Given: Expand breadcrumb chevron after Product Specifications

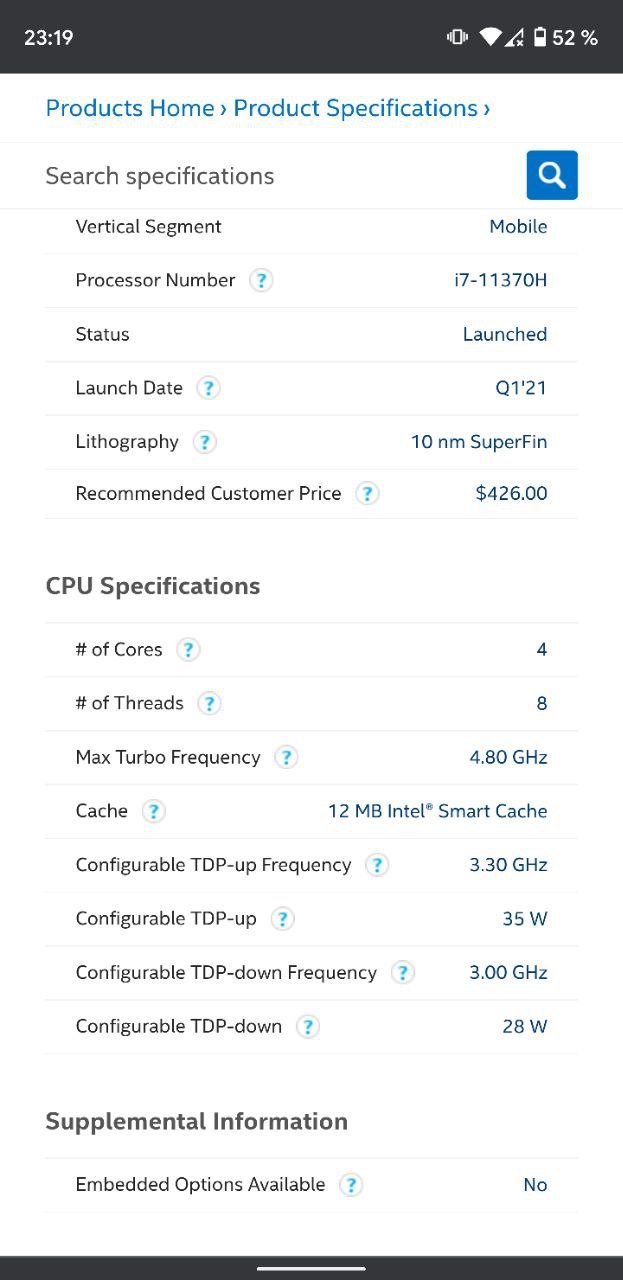Looking at the screenshot, I should click(487, 109).
